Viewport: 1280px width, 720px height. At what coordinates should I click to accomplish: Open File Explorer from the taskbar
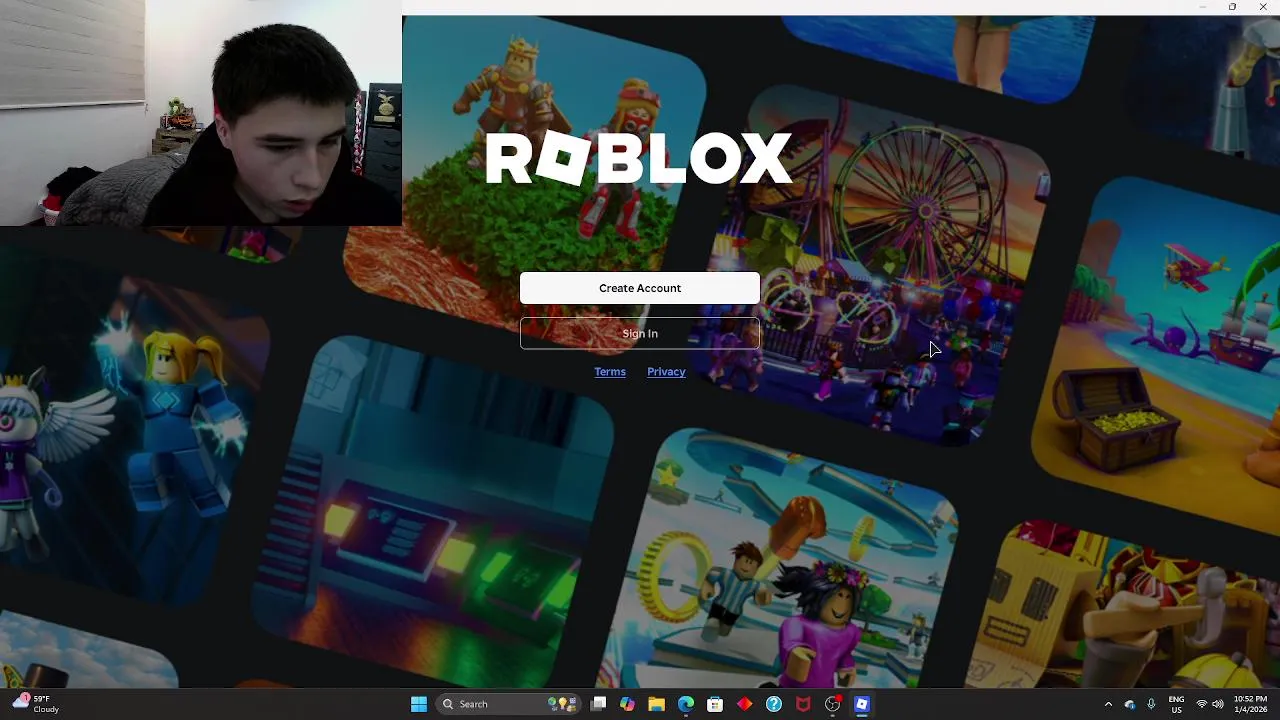[656, 704]
